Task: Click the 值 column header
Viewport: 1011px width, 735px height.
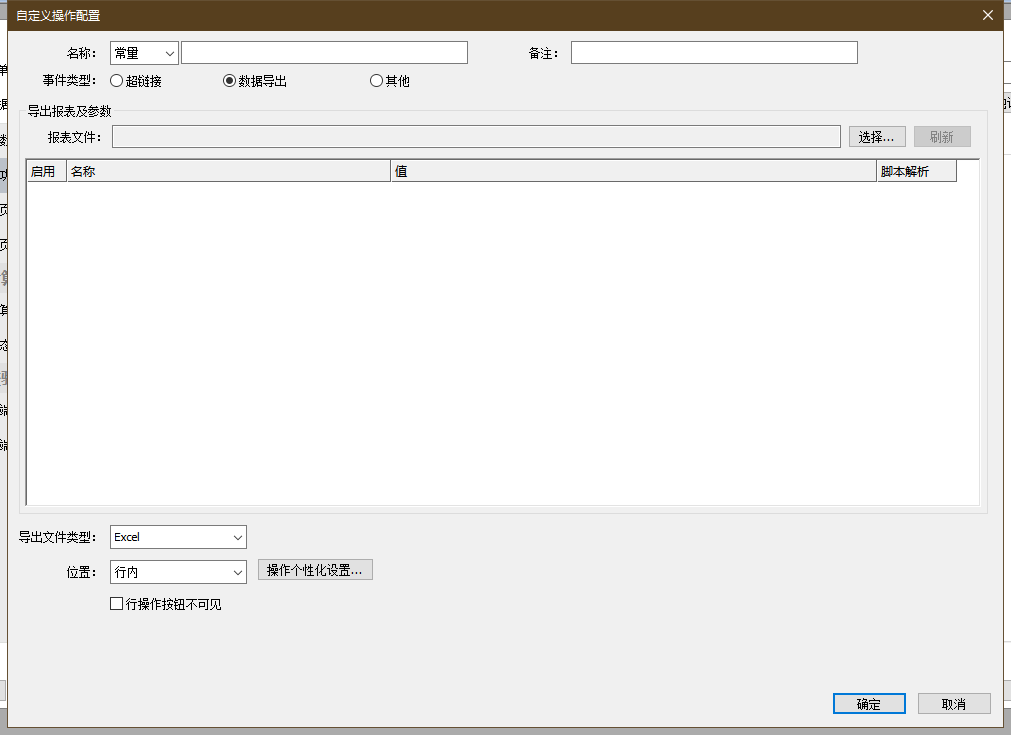Action: (x=633, y=172)
